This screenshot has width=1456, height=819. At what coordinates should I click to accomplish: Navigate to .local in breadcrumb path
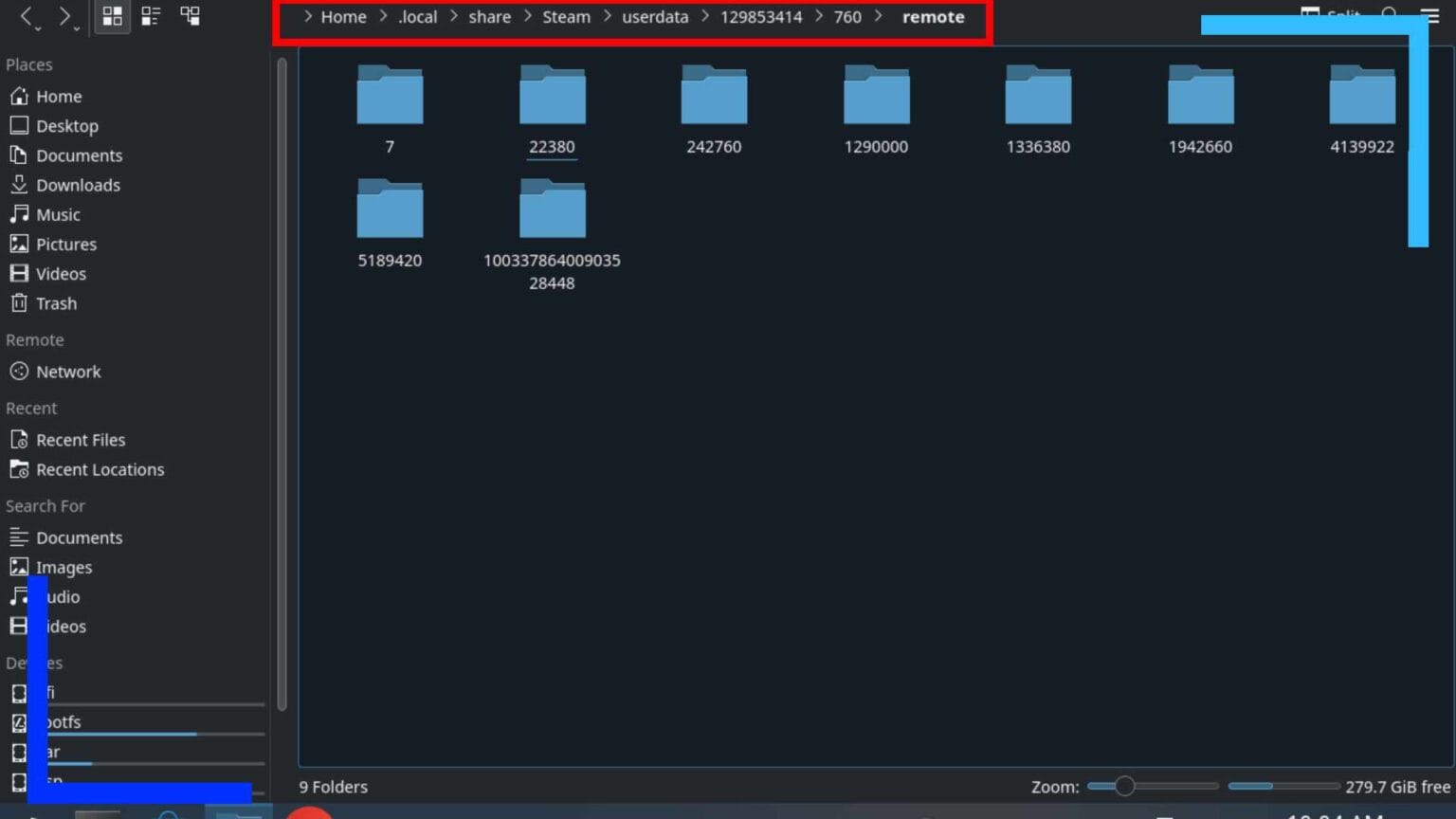[x=417, y=17]
